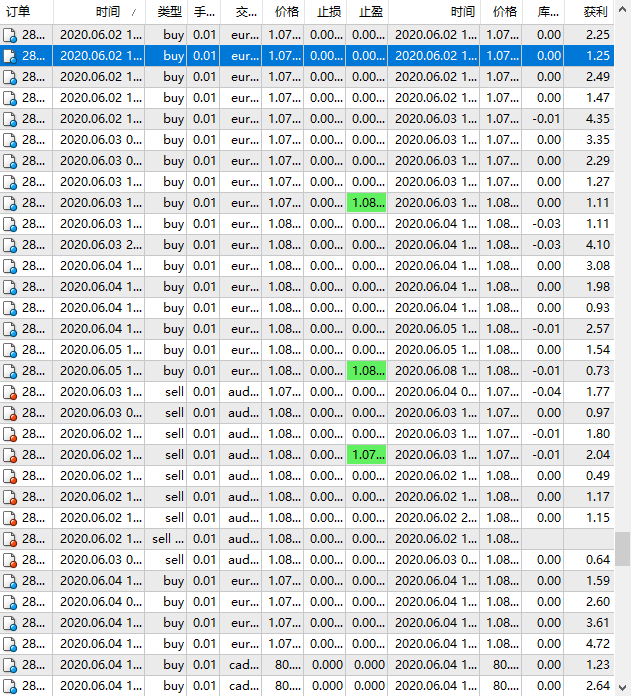Viewport: 631px width, 696px height.
Task: Click the order icon of the 'sell ...' pending row
Action: point(10,539)
